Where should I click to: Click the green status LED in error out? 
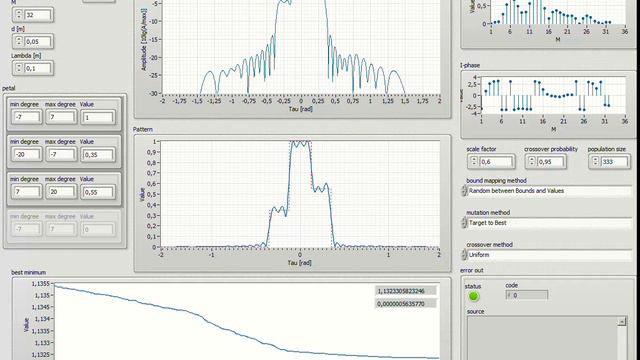coord(473,296)
